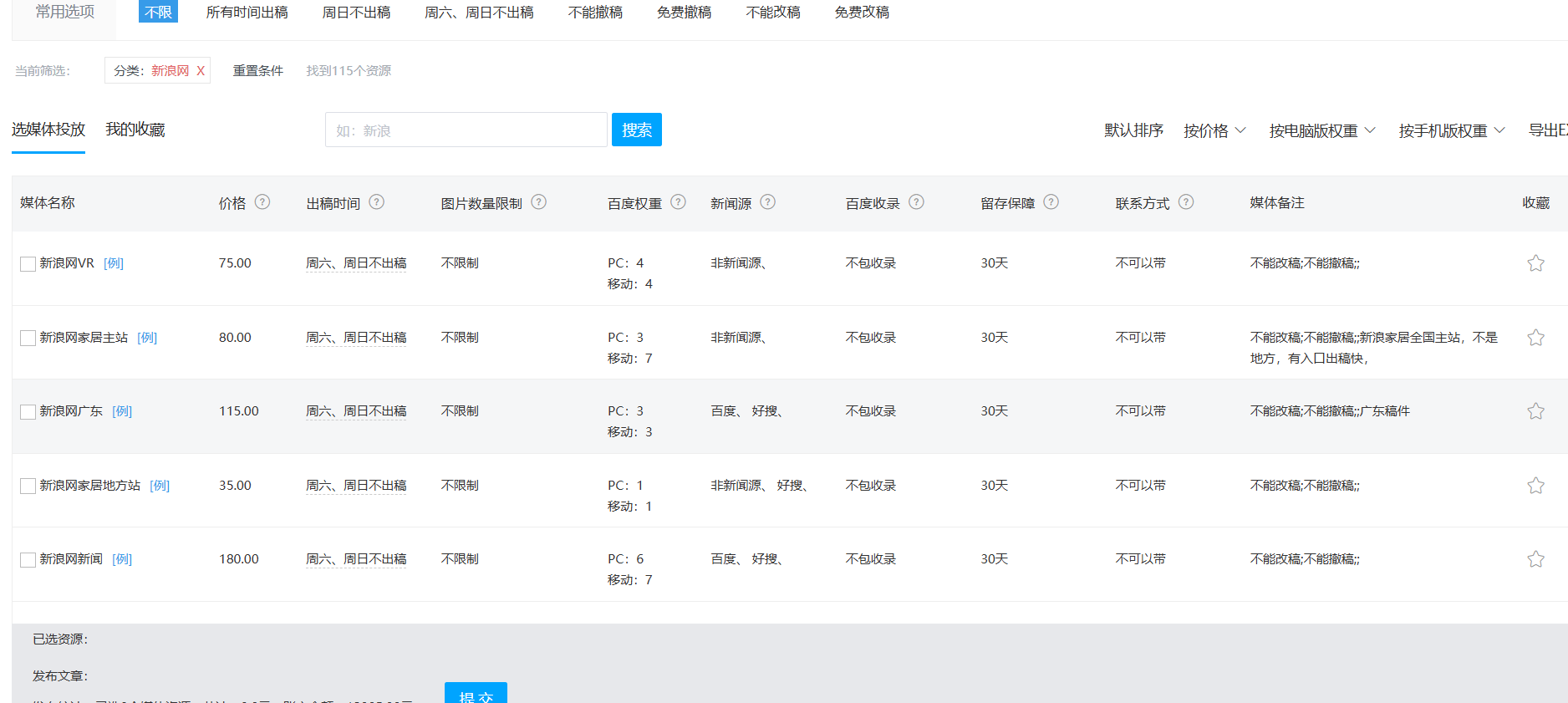Click help icon next to 留存保障
The image size is (1568, 703).
[1051, 202]
